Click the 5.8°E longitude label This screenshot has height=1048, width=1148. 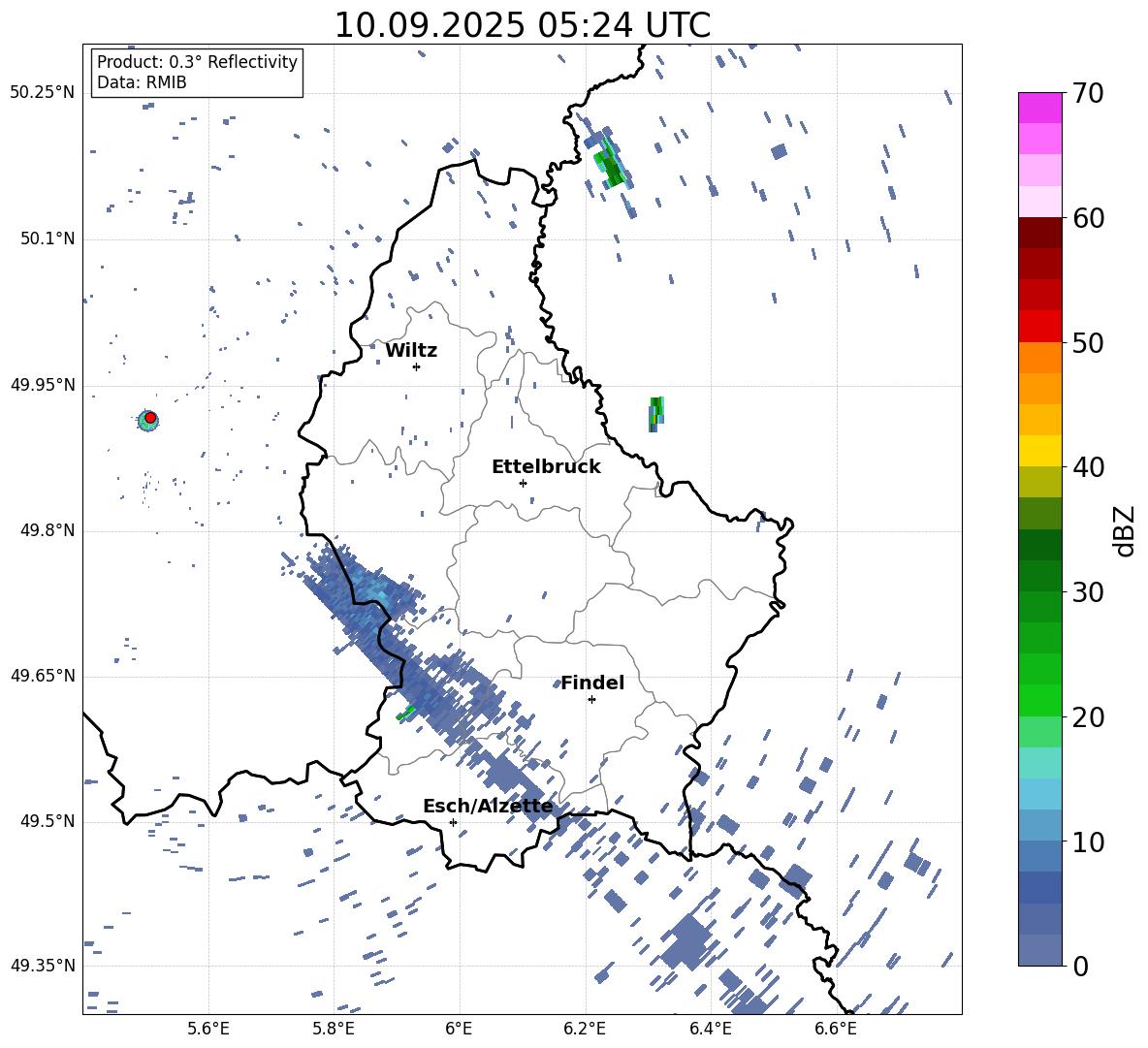[x=334, y=1029]
